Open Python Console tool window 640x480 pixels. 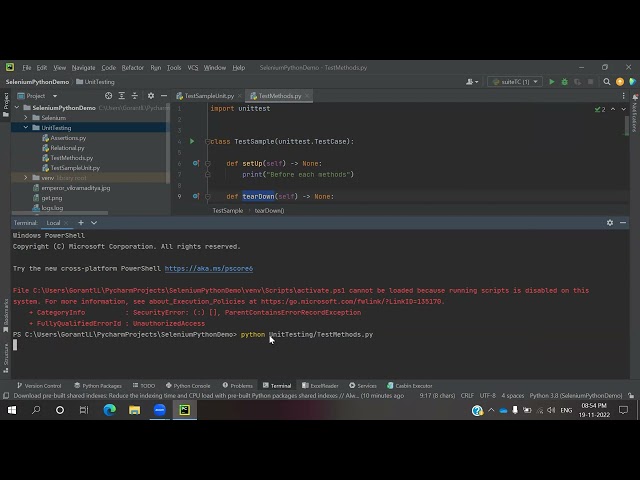(x=188, y=386)
